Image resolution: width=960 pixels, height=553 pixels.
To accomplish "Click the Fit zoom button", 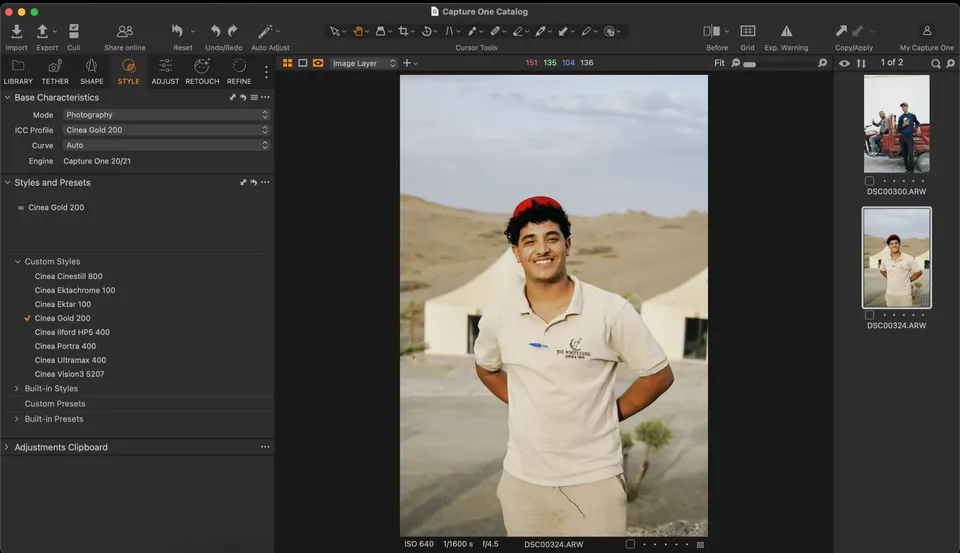I will 719,63.
